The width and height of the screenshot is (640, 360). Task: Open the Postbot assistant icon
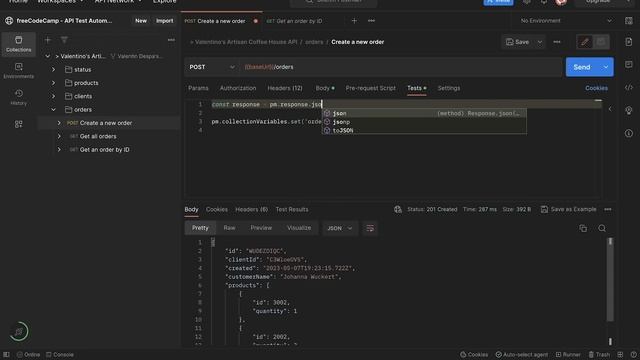[x=19, y=331]
